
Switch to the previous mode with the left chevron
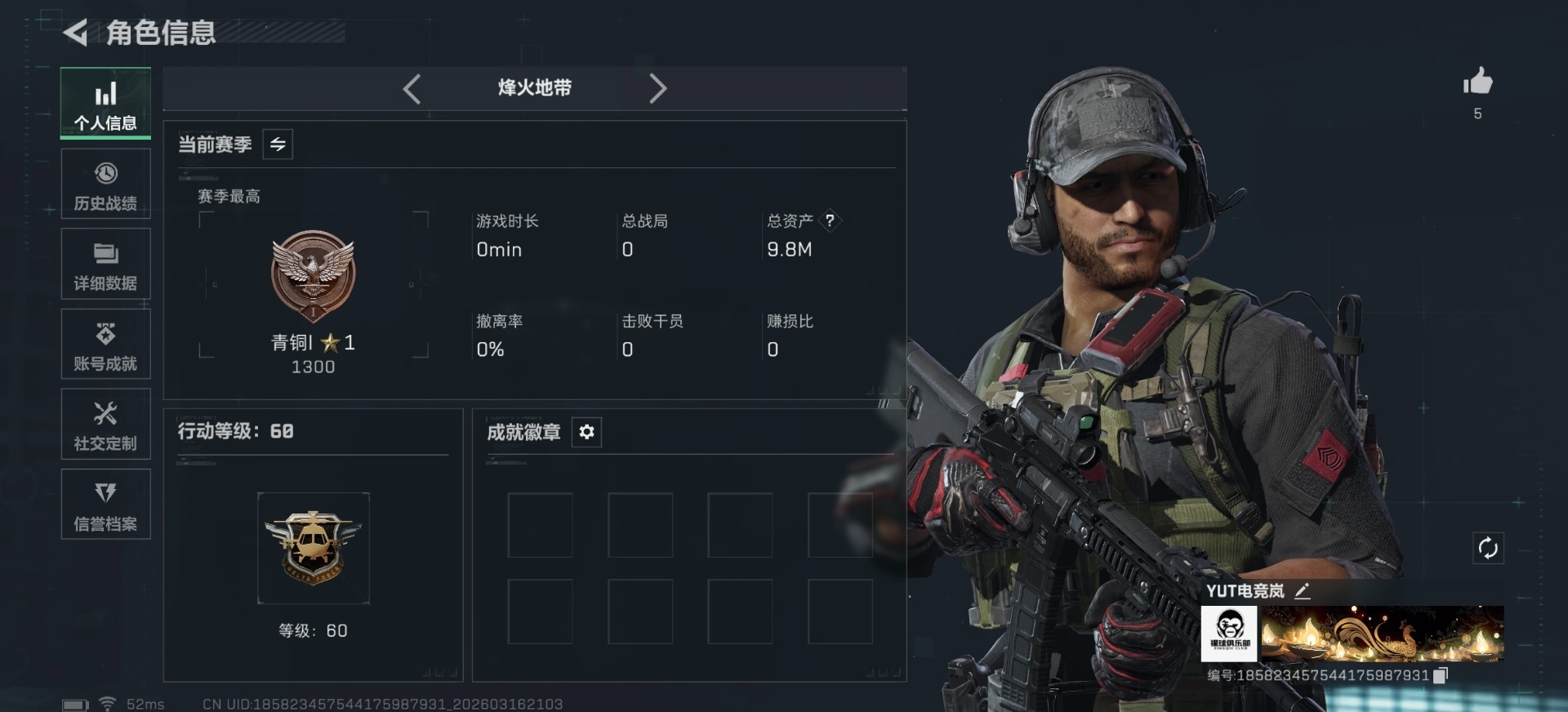tap(412, 88)
